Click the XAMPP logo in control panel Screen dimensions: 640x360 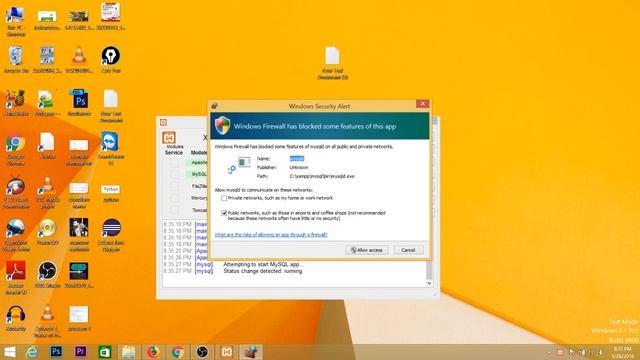click(169, 137)
